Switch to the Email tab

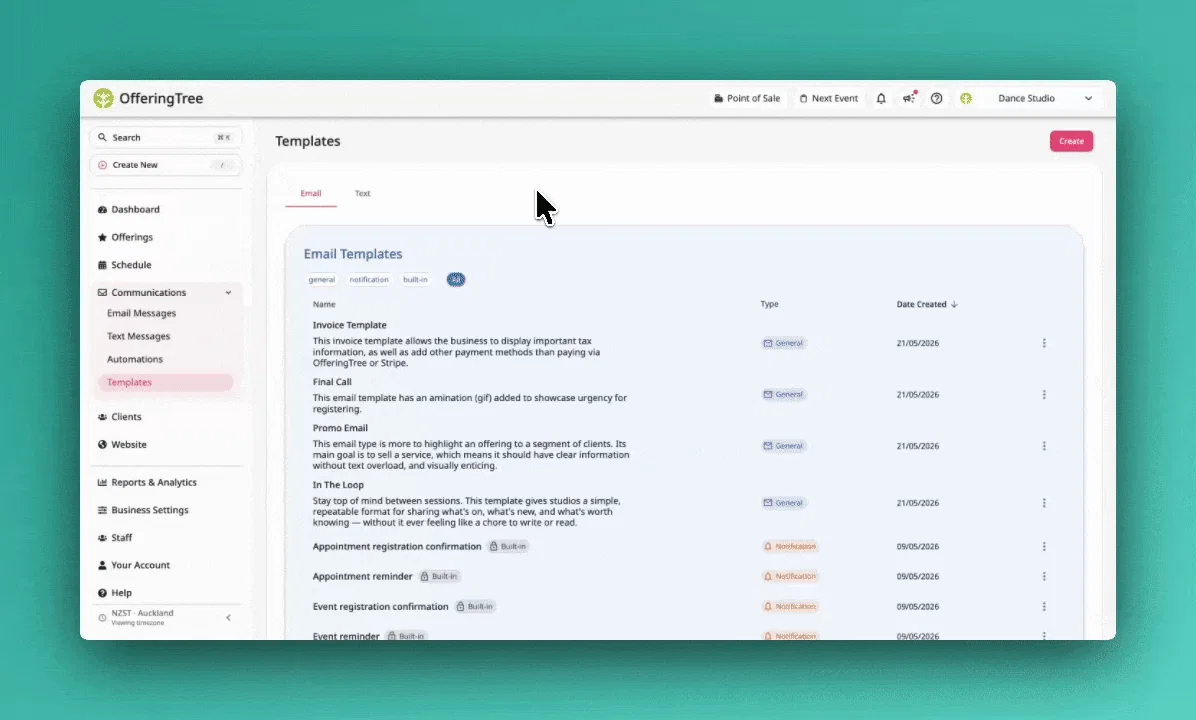(310, 193)
